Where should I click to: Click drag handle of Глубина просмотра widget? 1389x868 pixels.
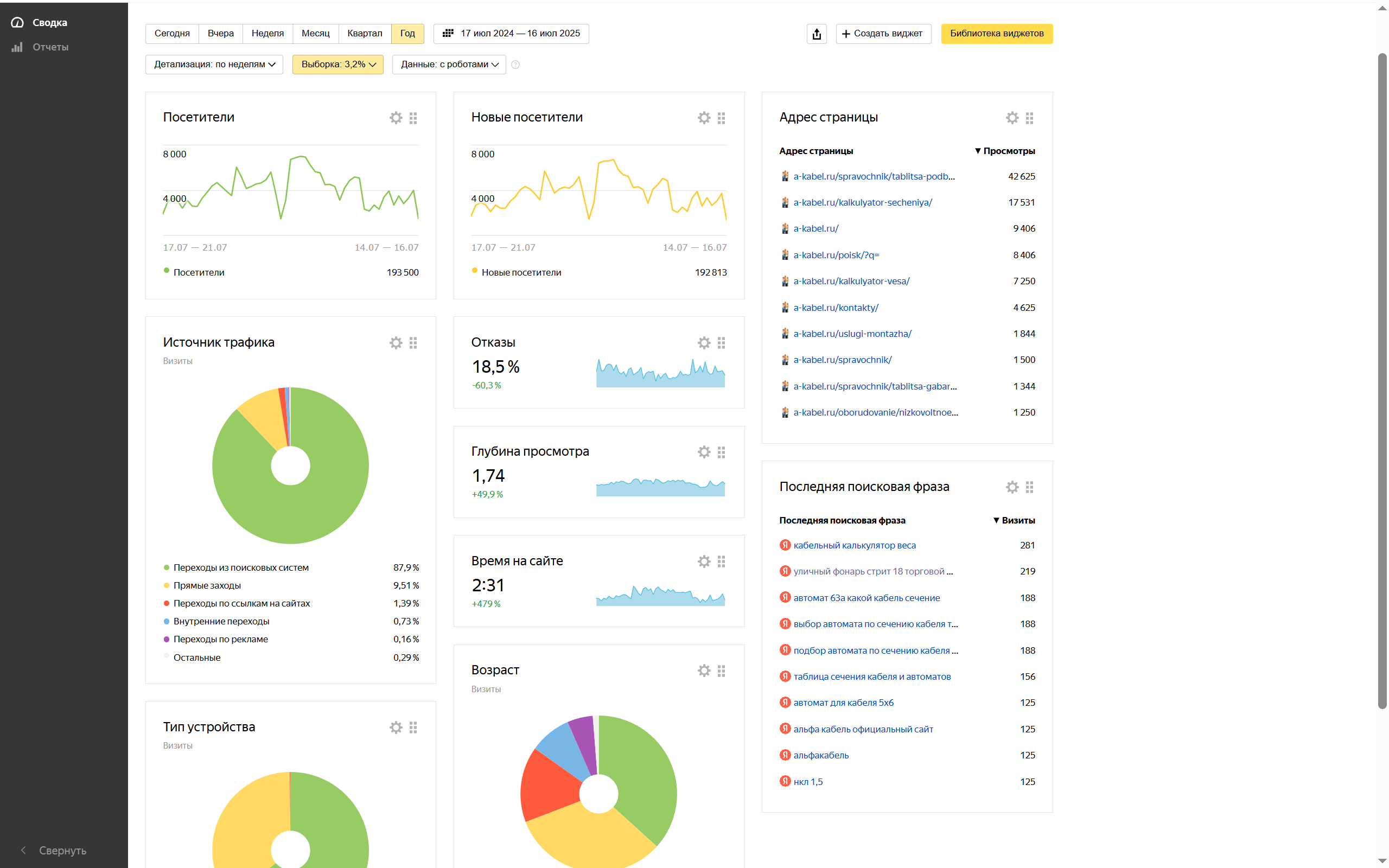coord(722,452)
